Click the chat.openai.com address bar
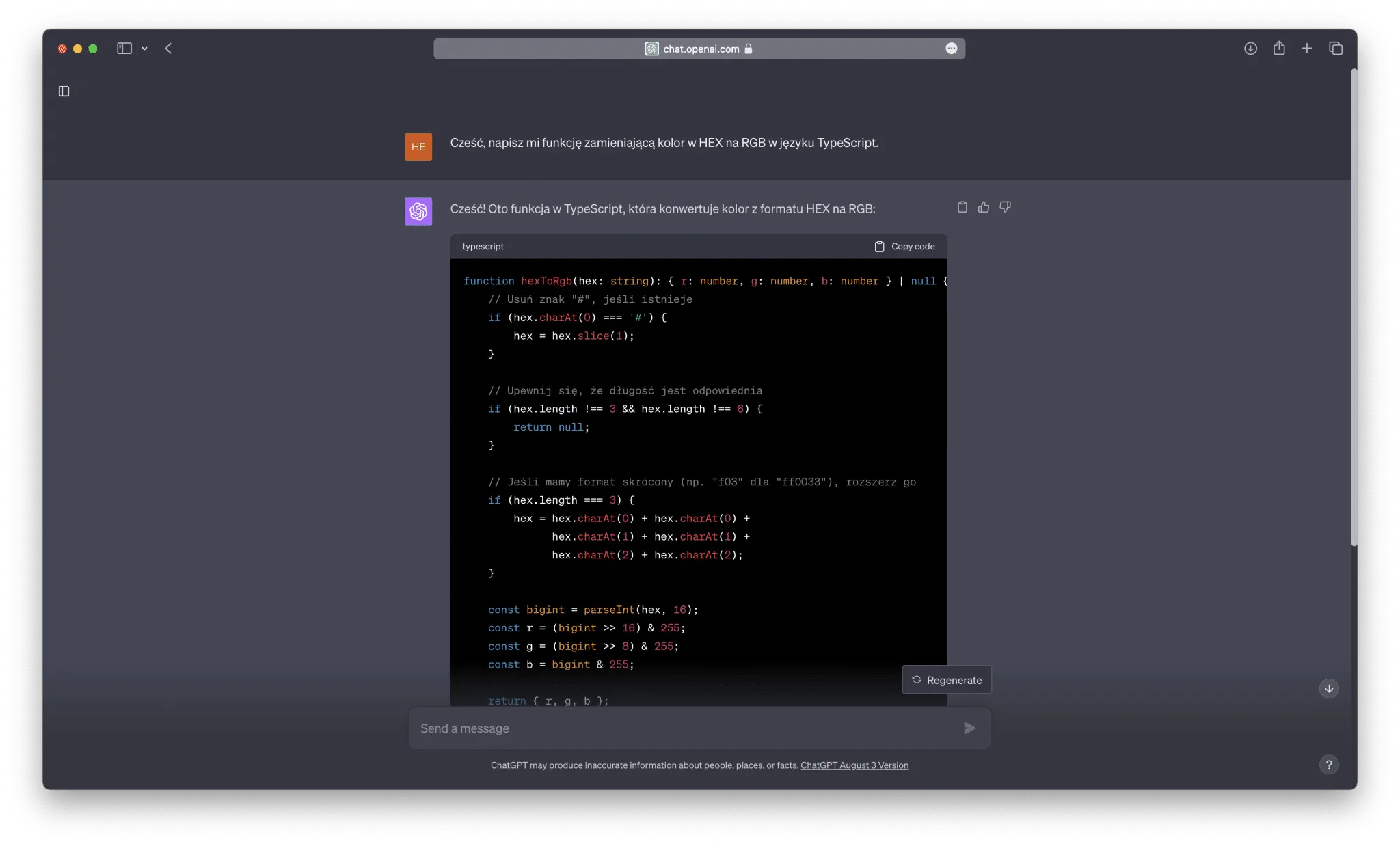Screen dimensions: 1400x846 (x=699, y=49)
